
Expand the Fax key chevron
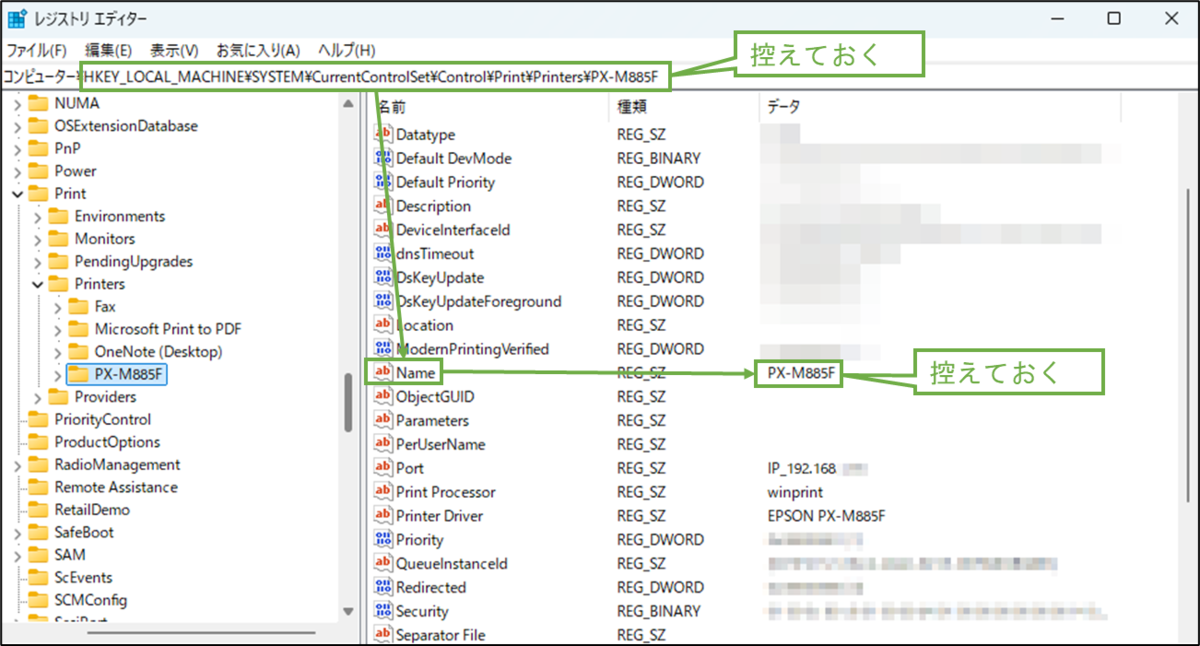click(x=58, y=307)
